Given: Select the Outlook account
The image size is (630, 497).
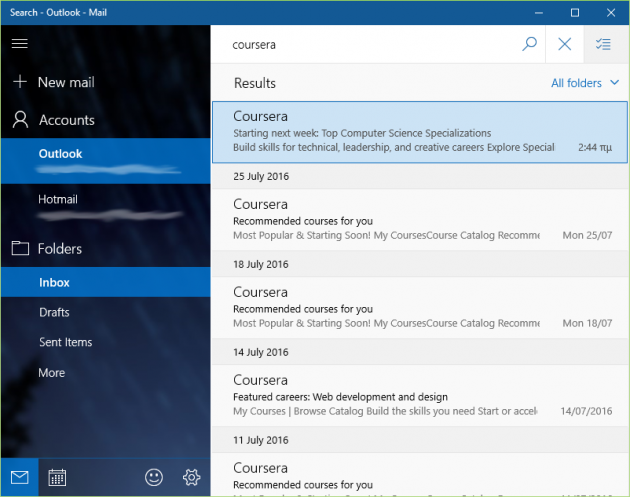Looking at the screenshot, I should pyautogui.click(x=105, y=161).
